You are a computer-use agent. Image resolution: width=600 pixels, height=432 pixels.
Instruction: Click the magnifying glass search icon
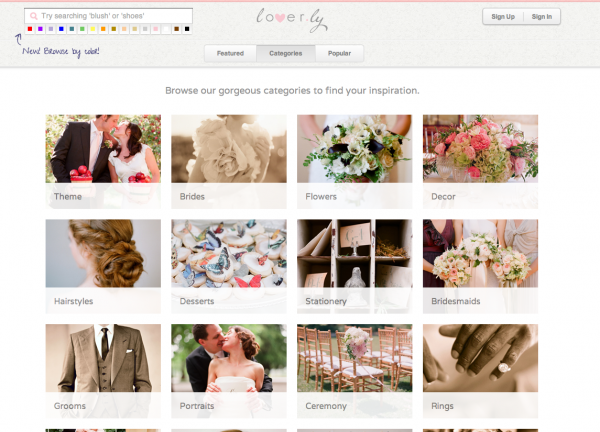(34, 17)
